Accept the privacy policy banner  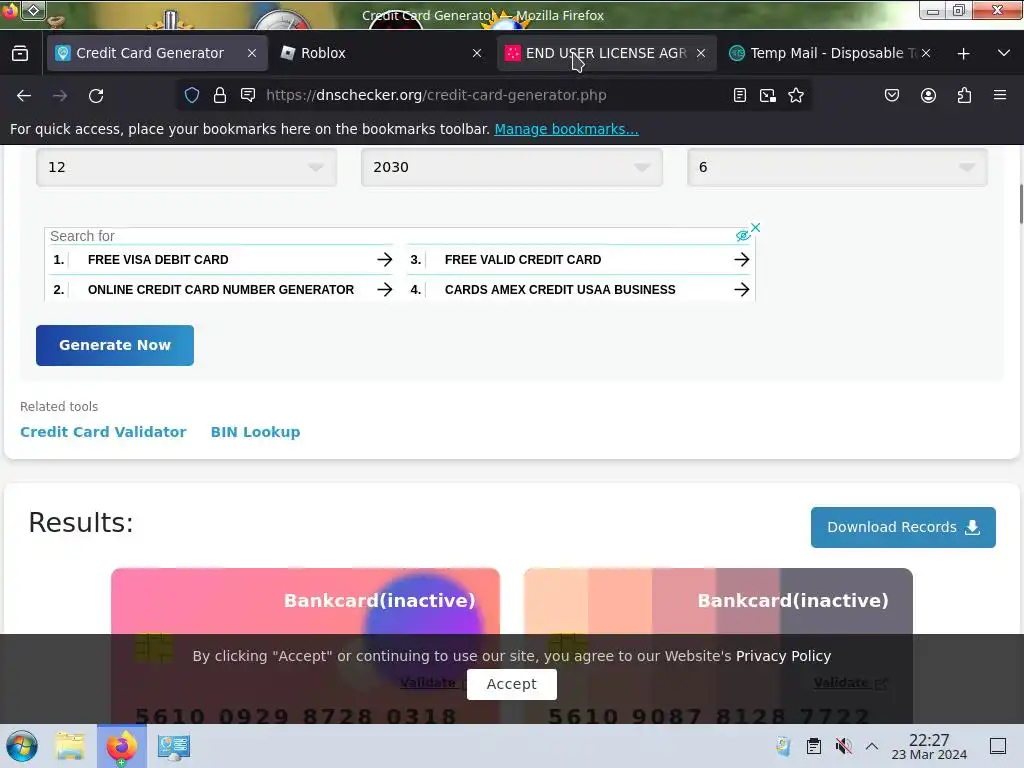click(511, 684)
